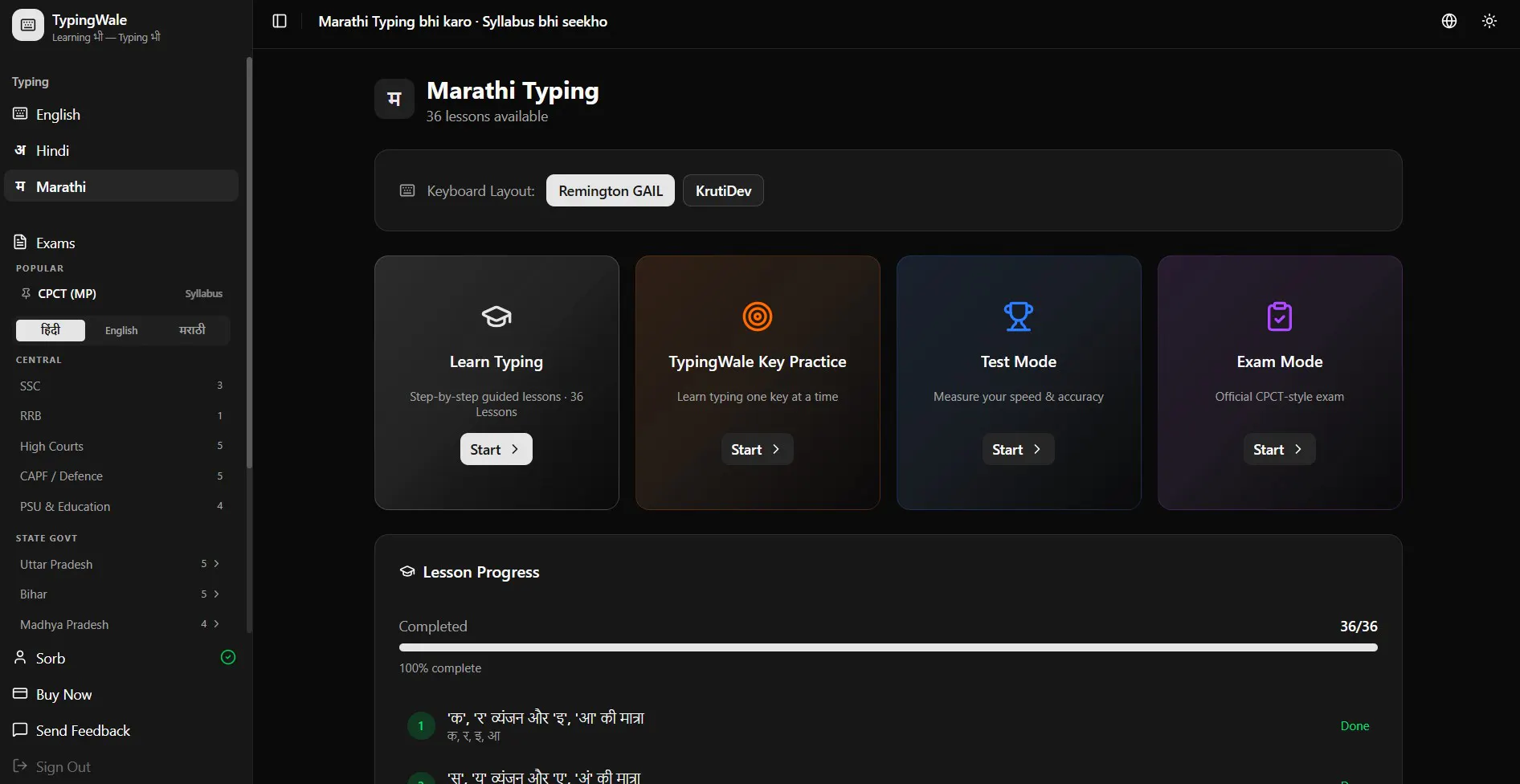This screenshot has height=784, width=1520.
Task: Click the green check icon beside Sorb
Action: click(x=228, y=657)
